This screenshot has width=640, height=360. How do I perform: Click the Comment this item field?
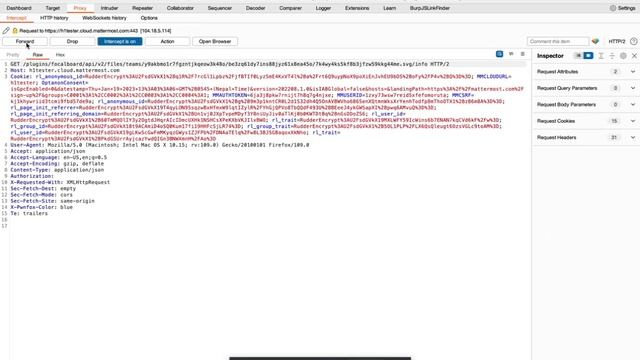click(558, 41)
